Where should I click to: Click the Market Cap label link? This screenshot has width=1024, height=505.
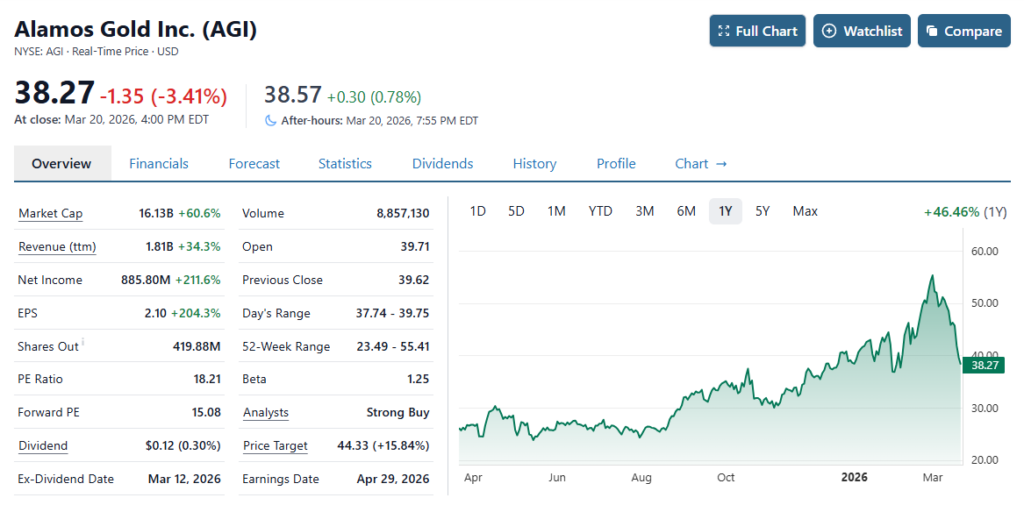50,214
